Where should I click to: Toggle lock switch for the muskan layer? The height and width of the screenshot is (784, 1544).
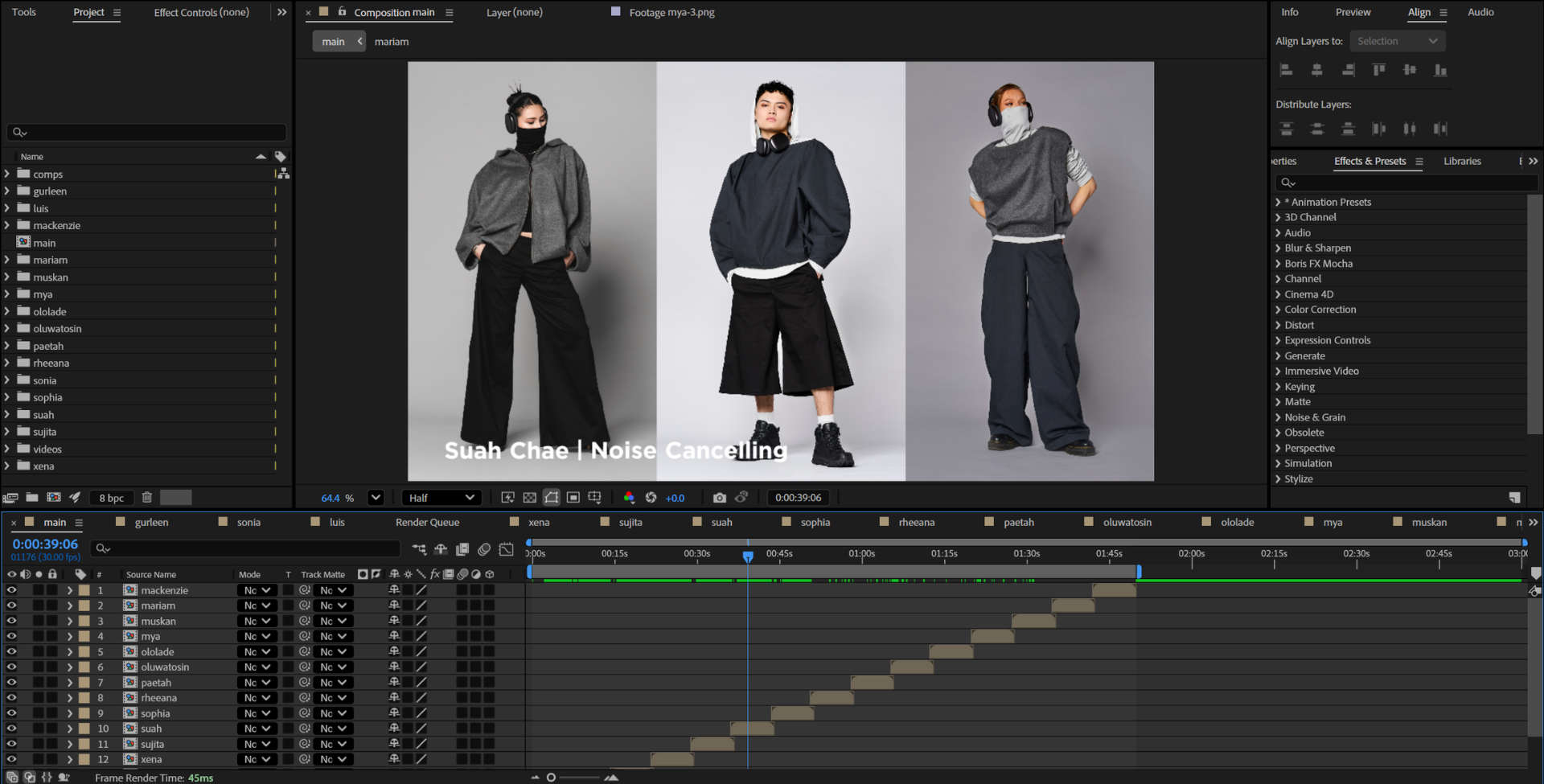51,621
